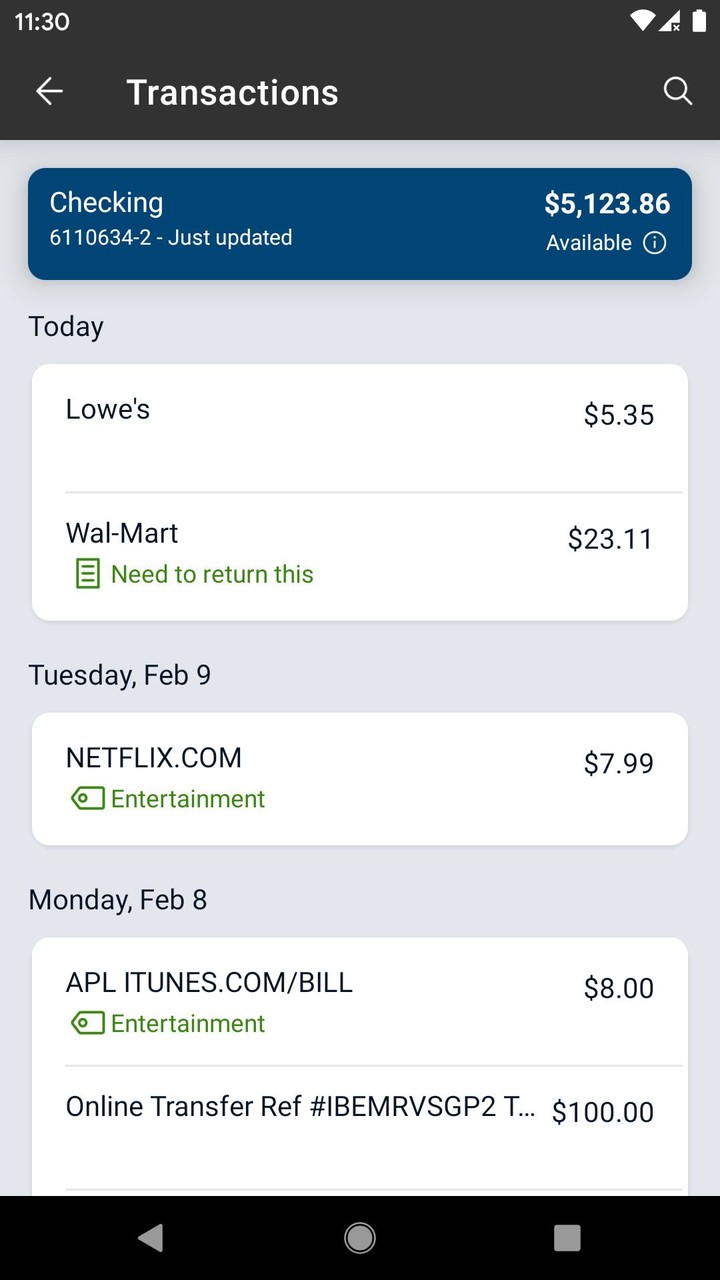
Task: Open the Lowe's transaction
Action: click(360, 428)
